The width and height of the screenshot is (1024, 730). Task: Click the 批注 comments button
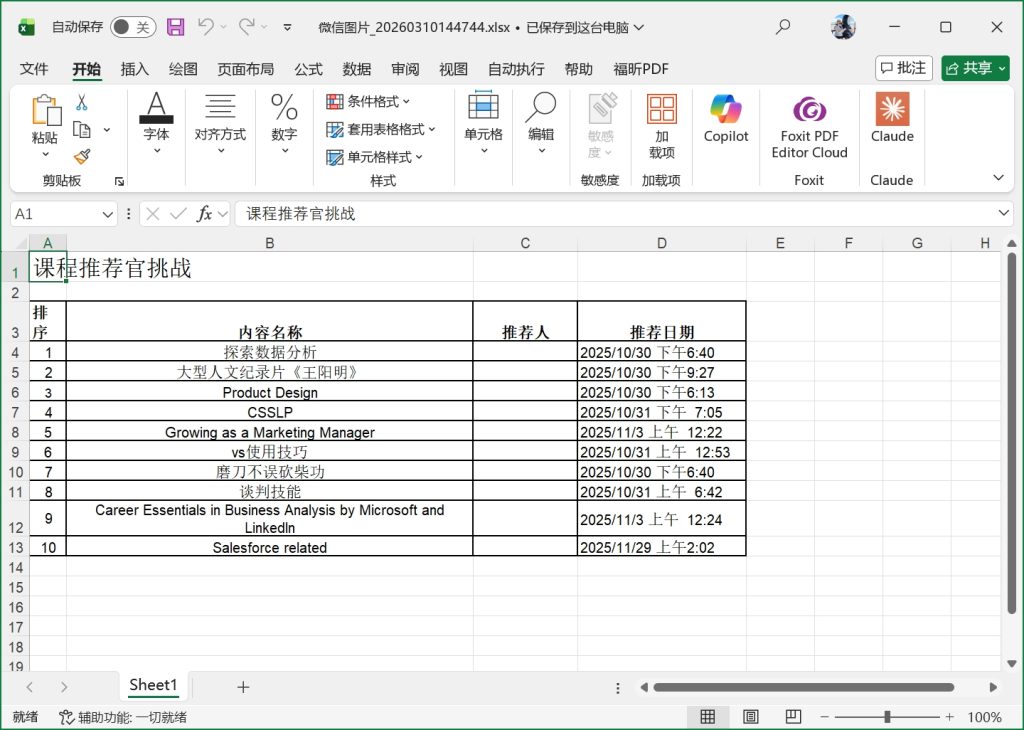pos(903,68)
